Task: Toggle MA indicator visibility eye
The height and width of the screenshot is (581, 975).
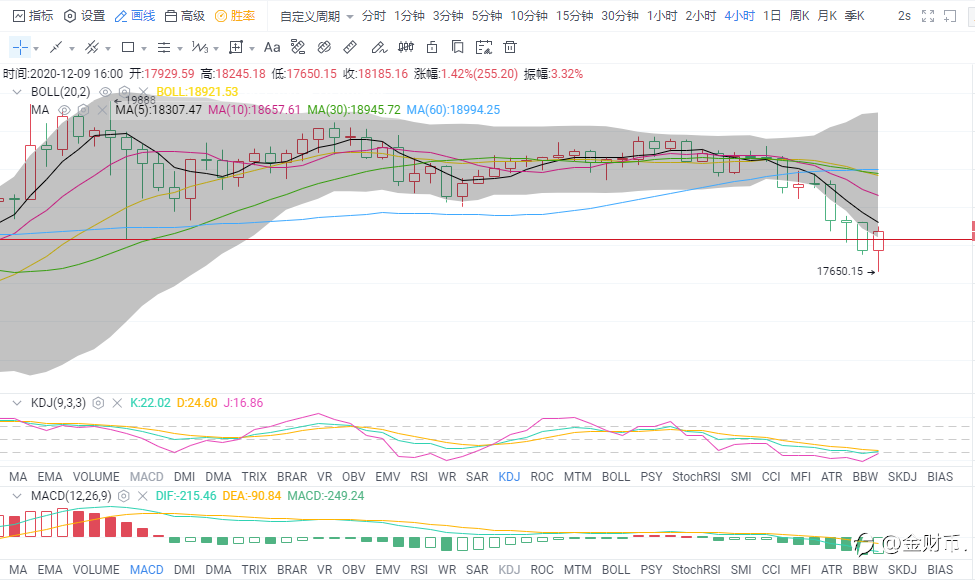Action: pyautogui.click(x=64, y=110)
